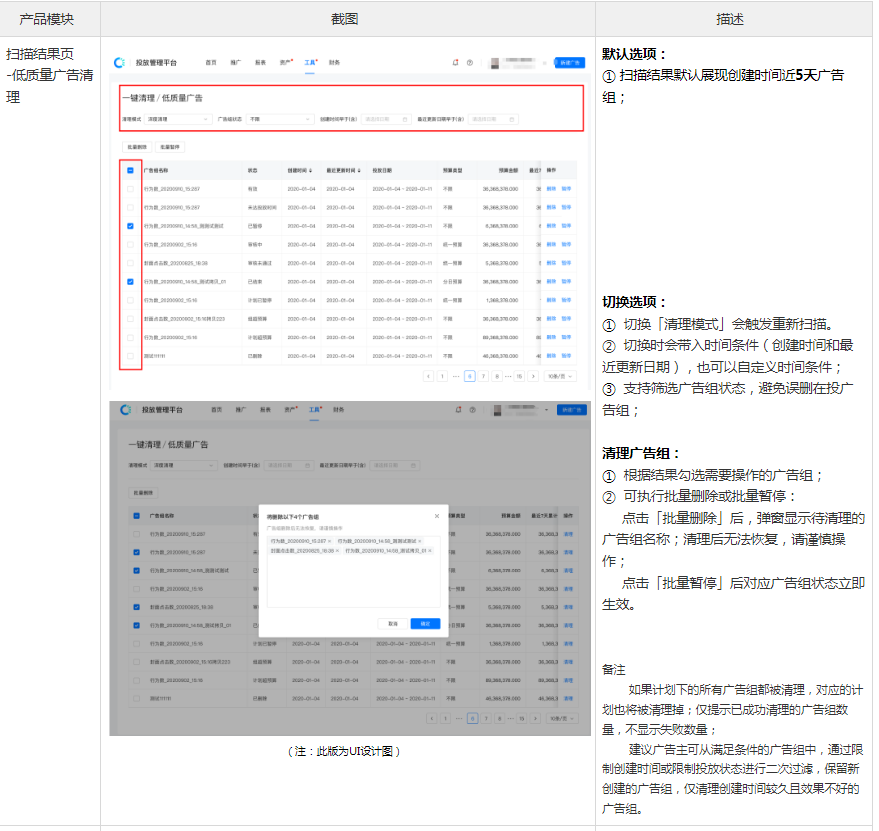Sort table by 最近更新时间 column arrow
The width and height of the screenshot is (879, 831).
(x=361, y=170)
